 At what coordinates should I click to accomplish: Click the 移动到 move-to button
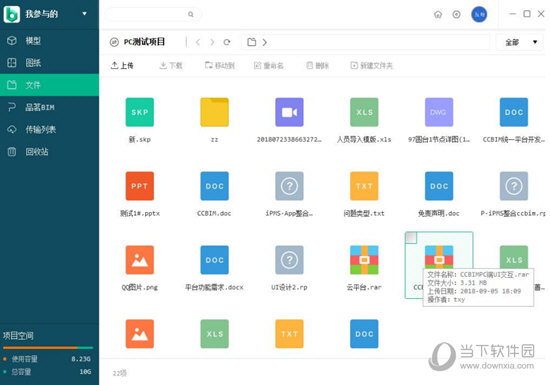pos(220,66)
